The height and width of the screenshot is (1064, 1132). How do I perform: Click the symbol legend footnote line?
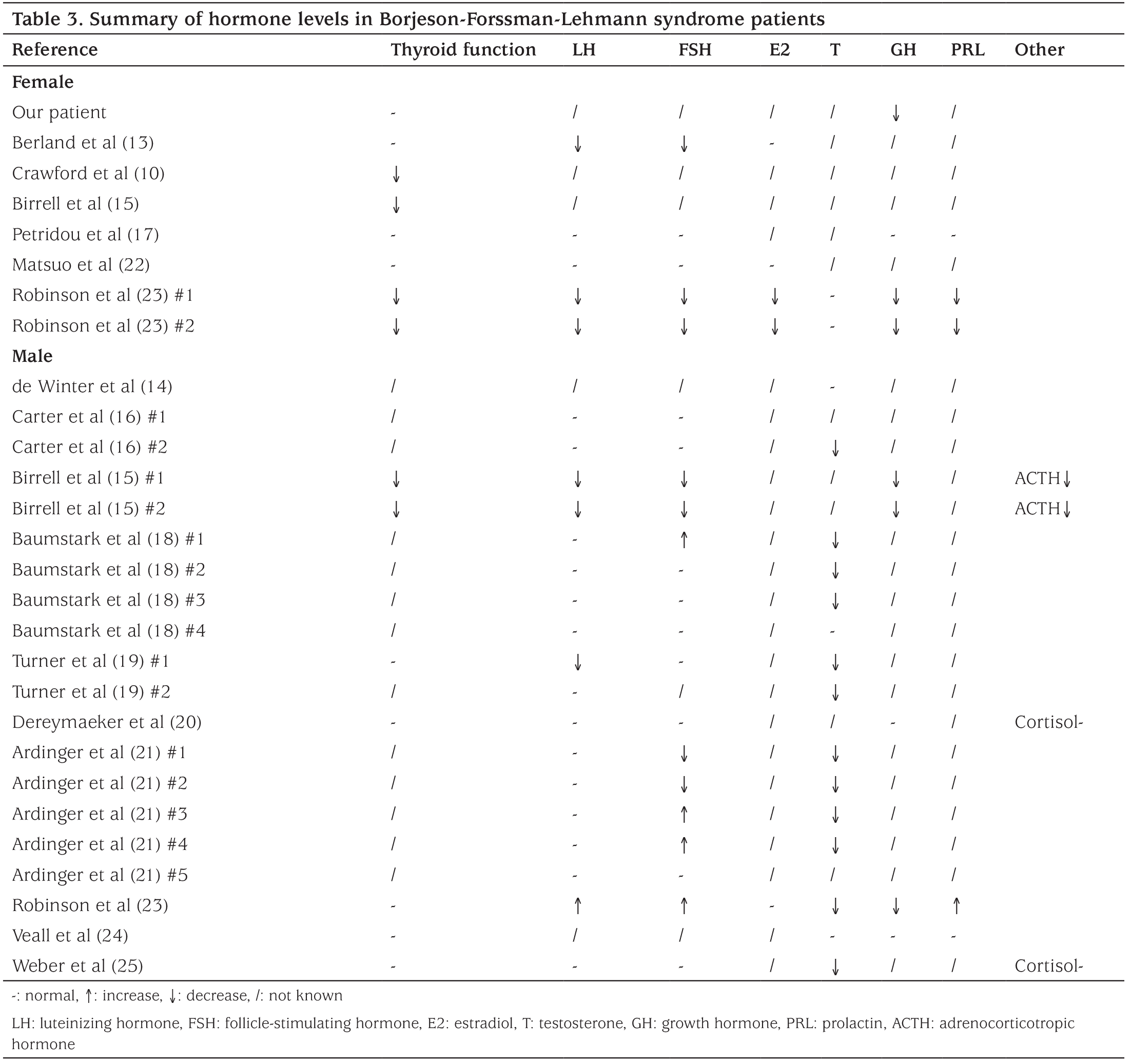pyautogui.click(x=177, y=996)
